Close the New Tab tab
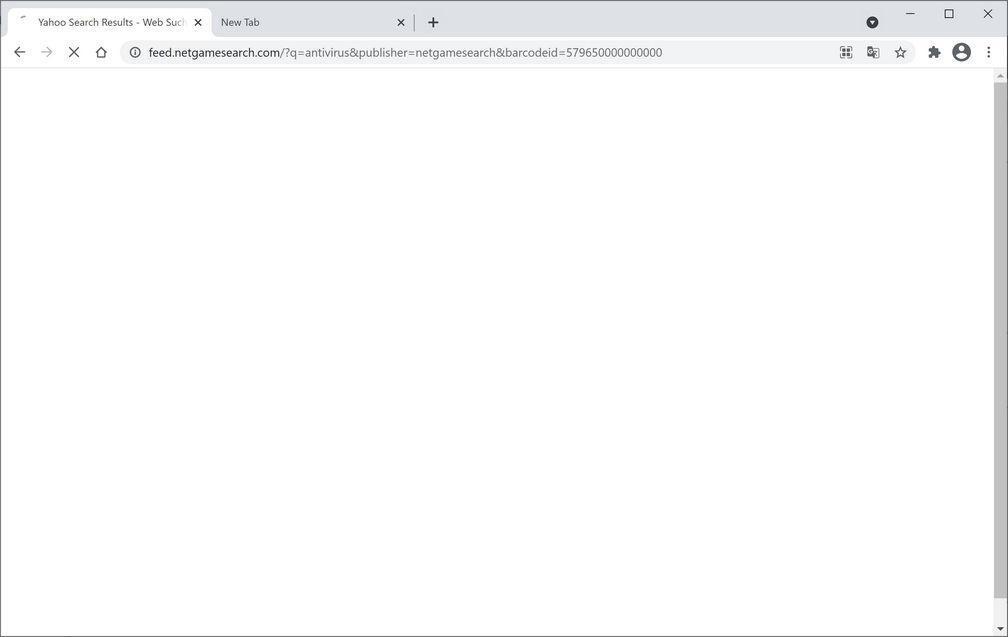This screenshot has width=1008, height=637. [x=400, y=22]
